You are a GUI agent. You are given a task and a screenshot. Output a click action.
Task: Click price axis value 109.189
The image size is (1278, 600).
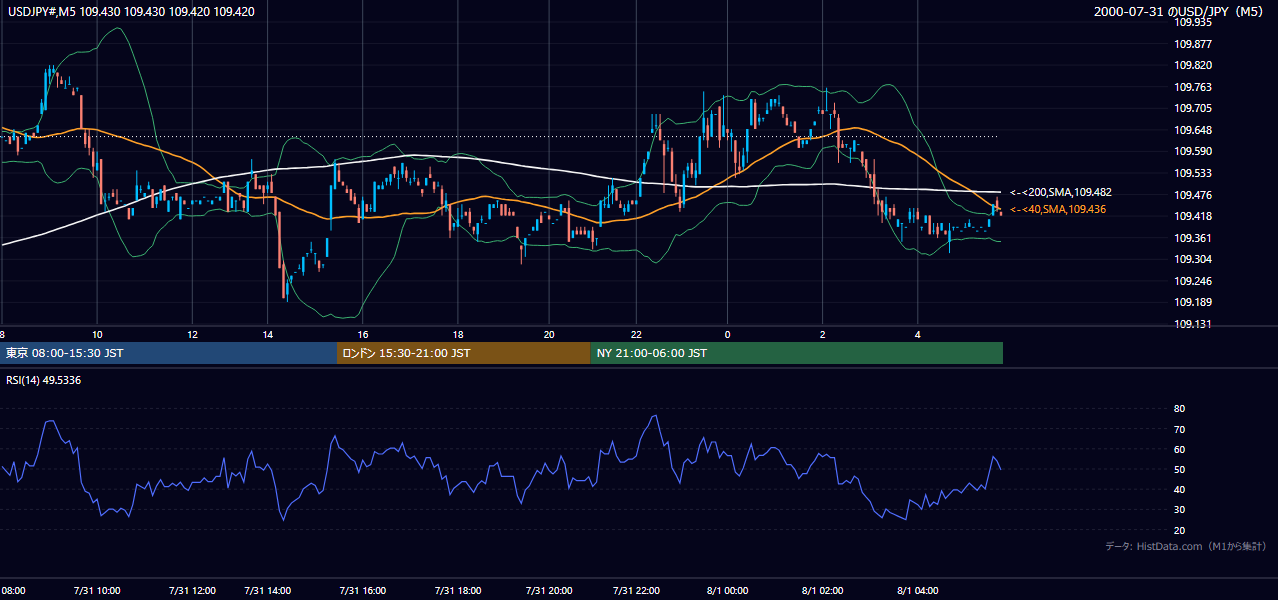coord(1193,303)
